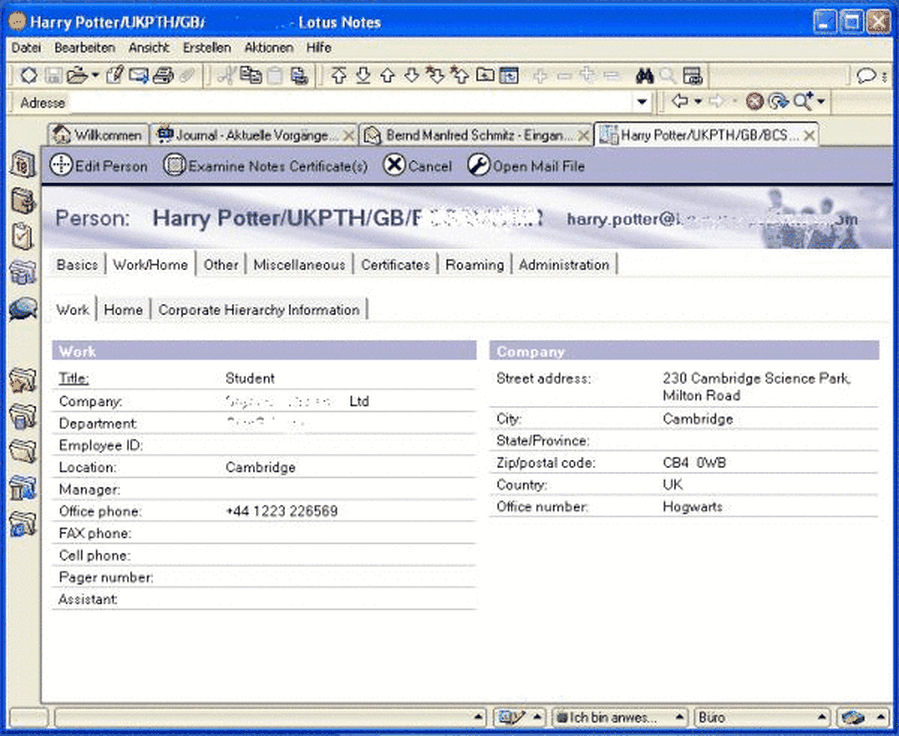This screenshot has height=736, width=899.
Task: Click the Stop red circle icon
Action: [755, 101]
